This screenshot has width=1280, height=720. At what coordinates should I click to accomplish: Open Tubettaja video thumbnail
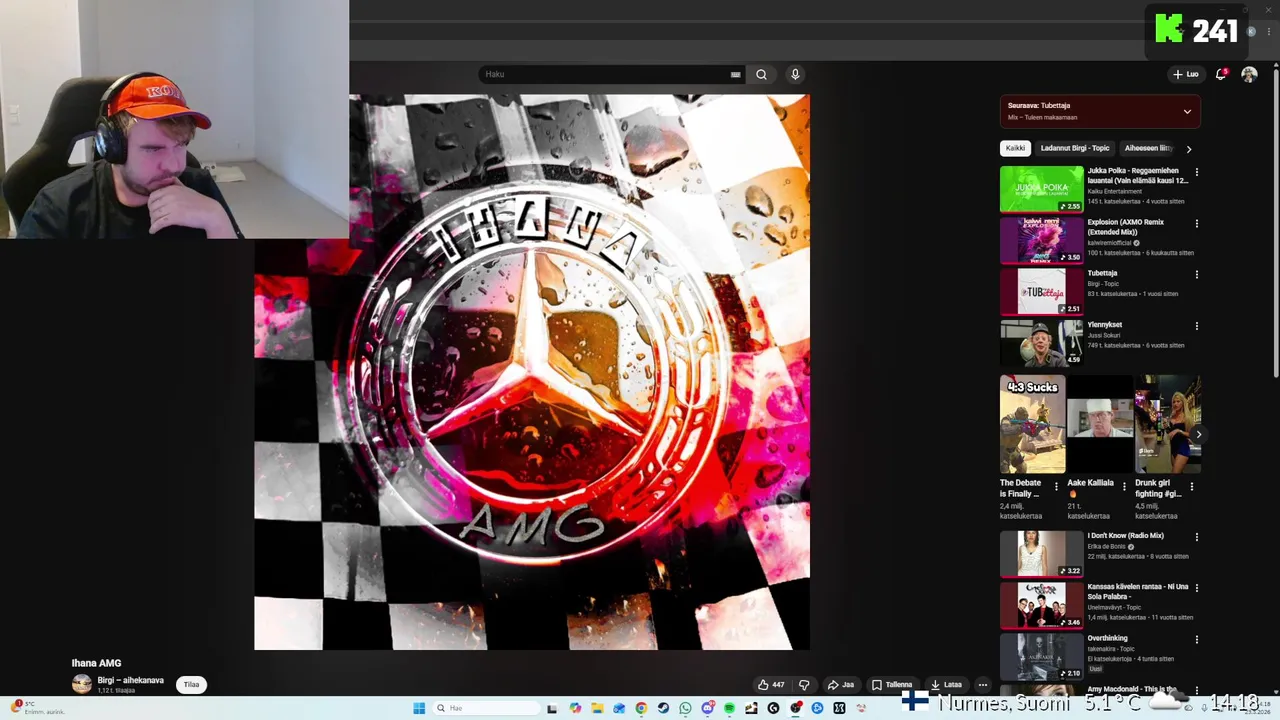(1041, 291)
